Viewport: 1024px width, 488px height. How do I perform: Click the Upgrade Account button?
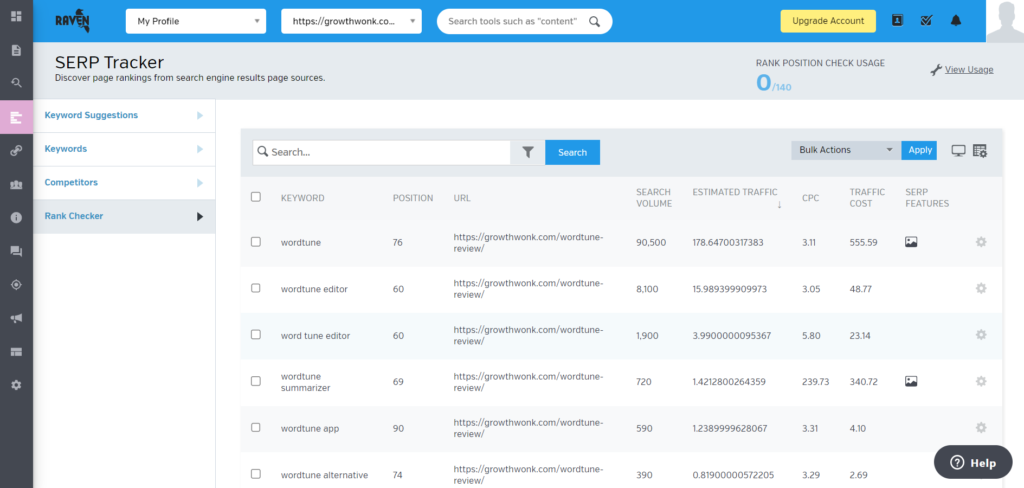828,21
